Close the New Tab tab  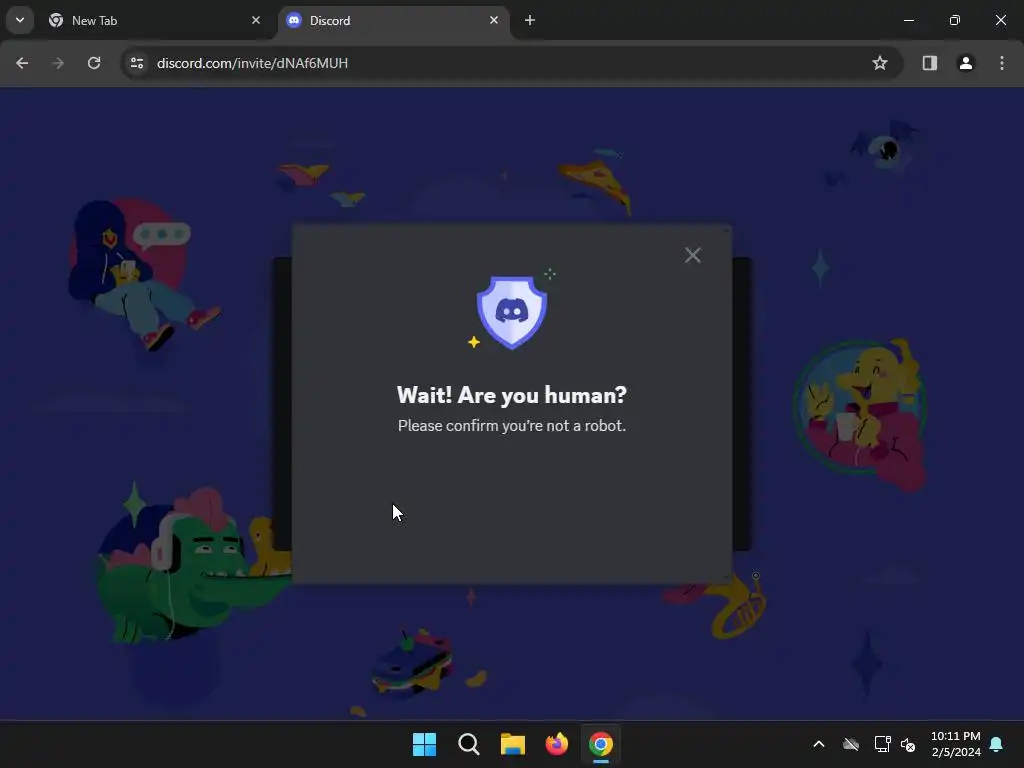256,20
